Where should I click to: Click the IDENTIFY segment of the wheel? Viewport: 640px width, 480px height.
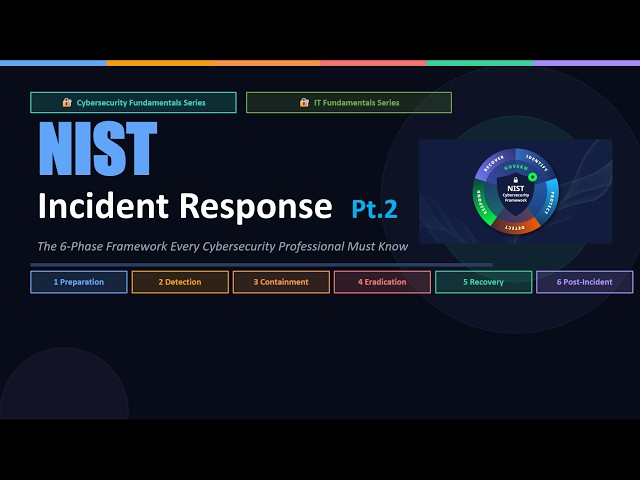click(538, 163)
